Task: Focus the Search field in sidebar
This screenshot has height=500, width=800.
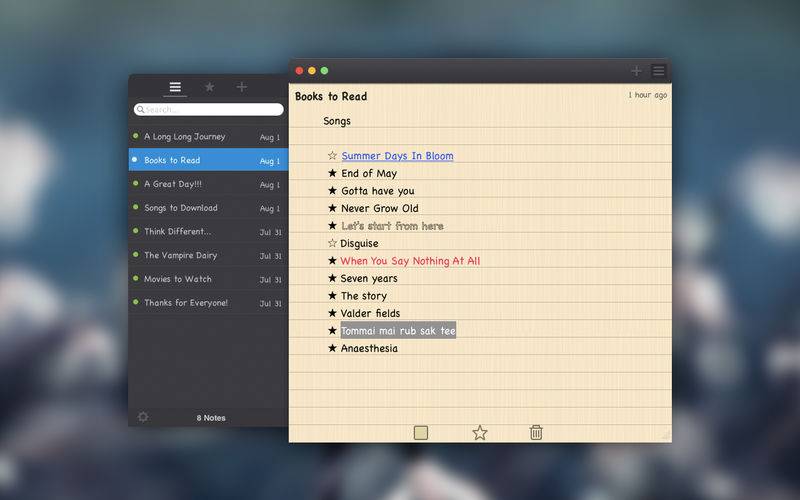Action: (209, 110)
